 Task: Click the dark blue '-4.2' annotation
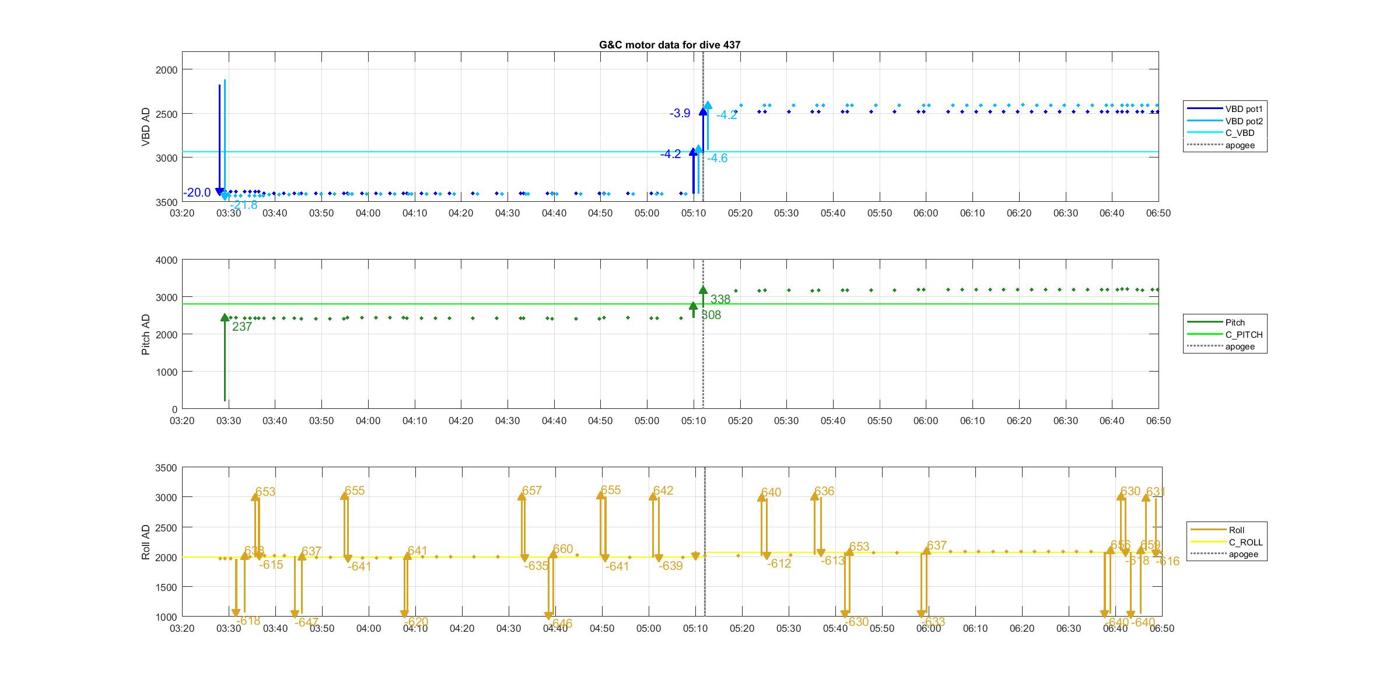coord(670,154)
